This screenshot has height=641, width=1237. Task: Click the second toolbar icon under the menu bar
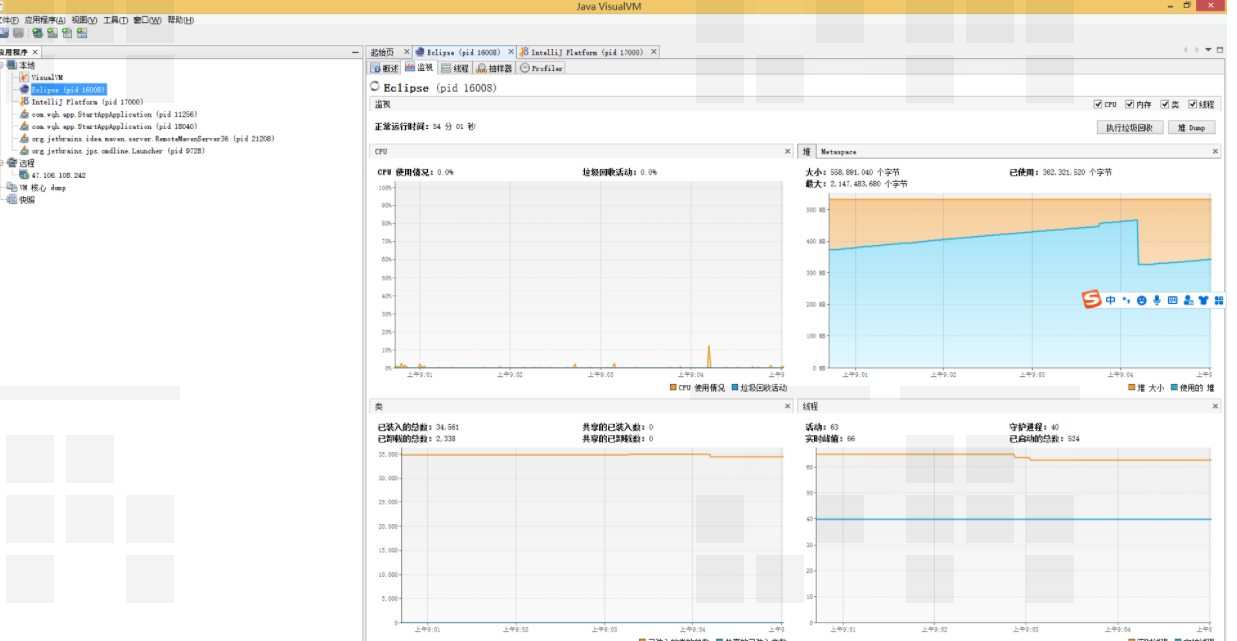pyautogui.click(x=18, y=33)
